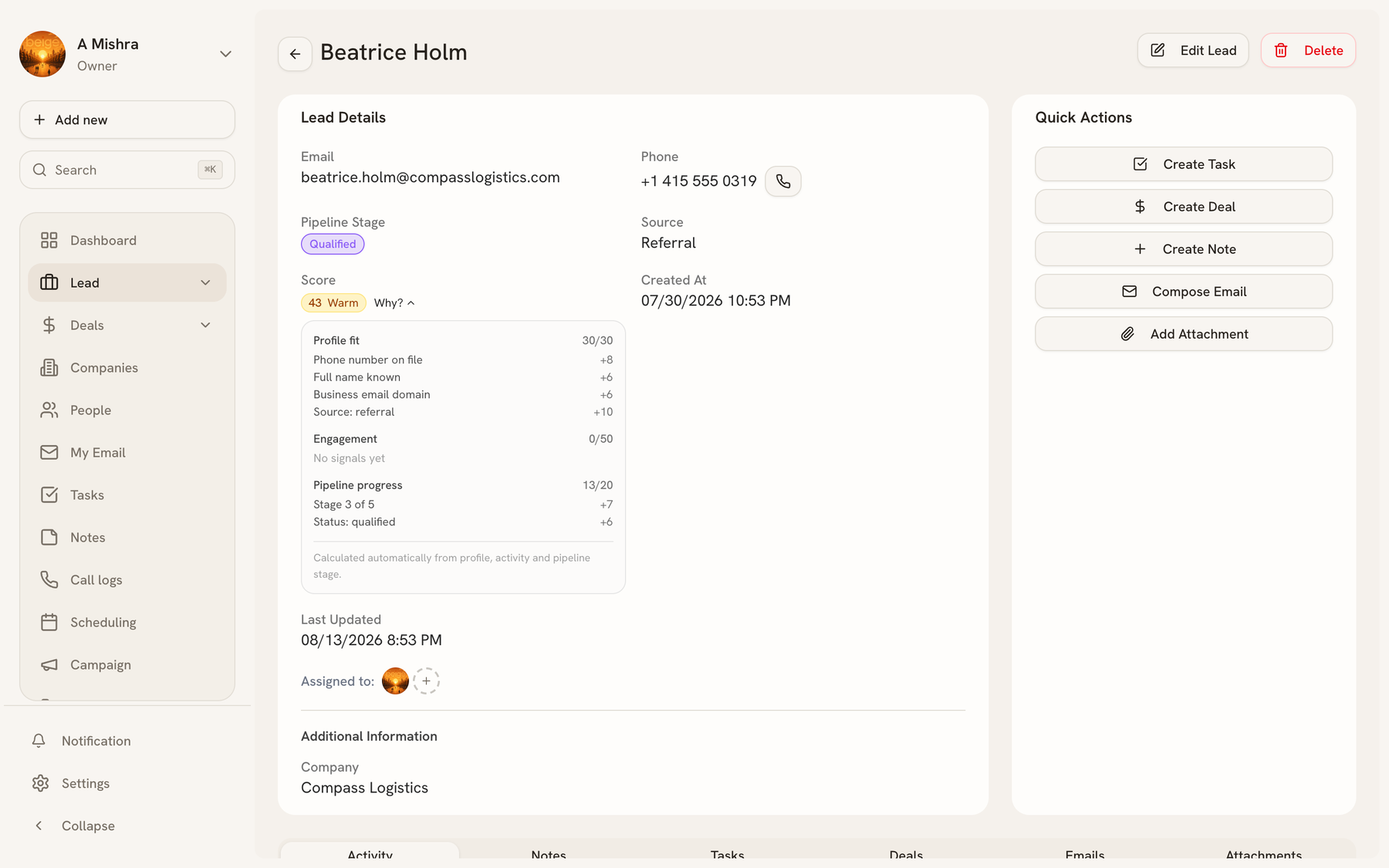The width and height of the screenshot is (1389, 868).
Task: Open the Notes sidebar item
Action: click(x=127, y=538)
